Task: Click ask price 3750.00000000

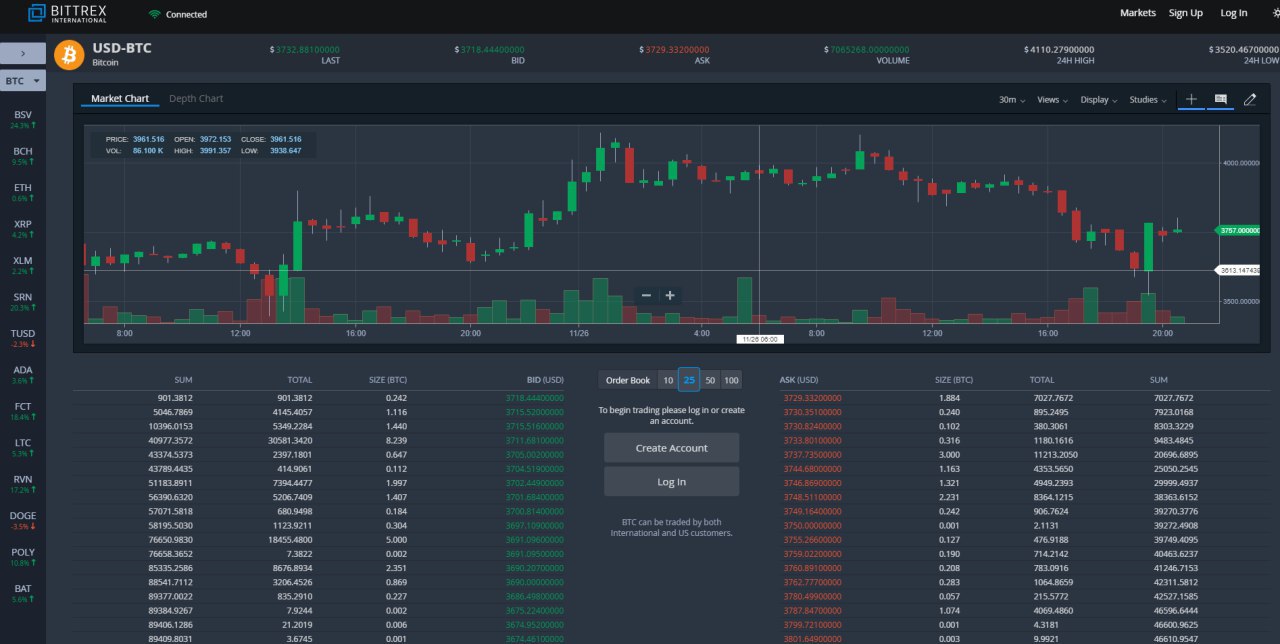Action: [813, 525]
